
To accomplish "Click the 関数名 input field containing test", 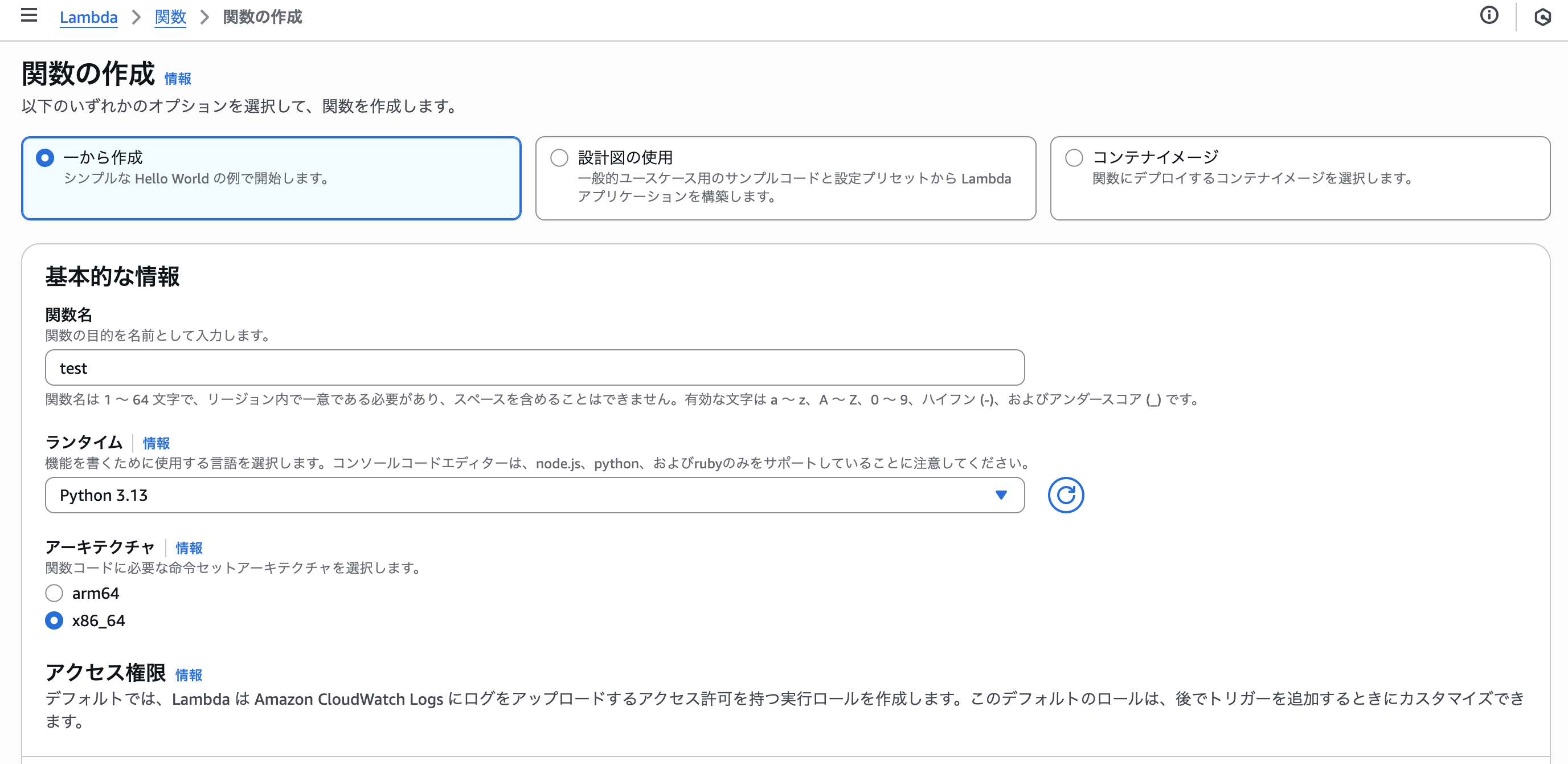I will [534, 367].
